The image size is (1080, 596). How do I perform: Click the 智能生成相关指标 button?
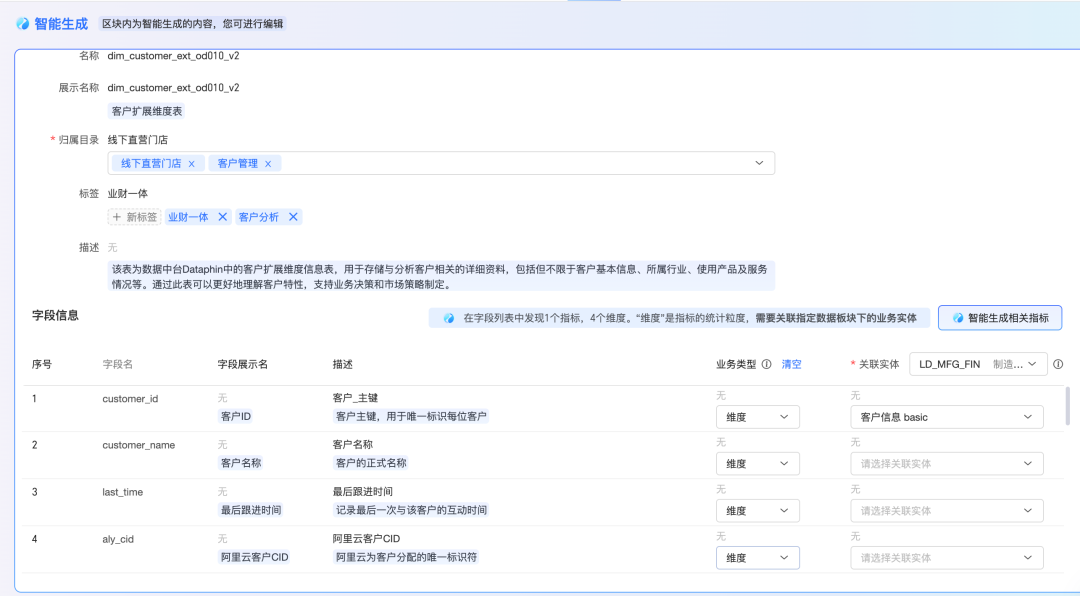pos(1001,318)
